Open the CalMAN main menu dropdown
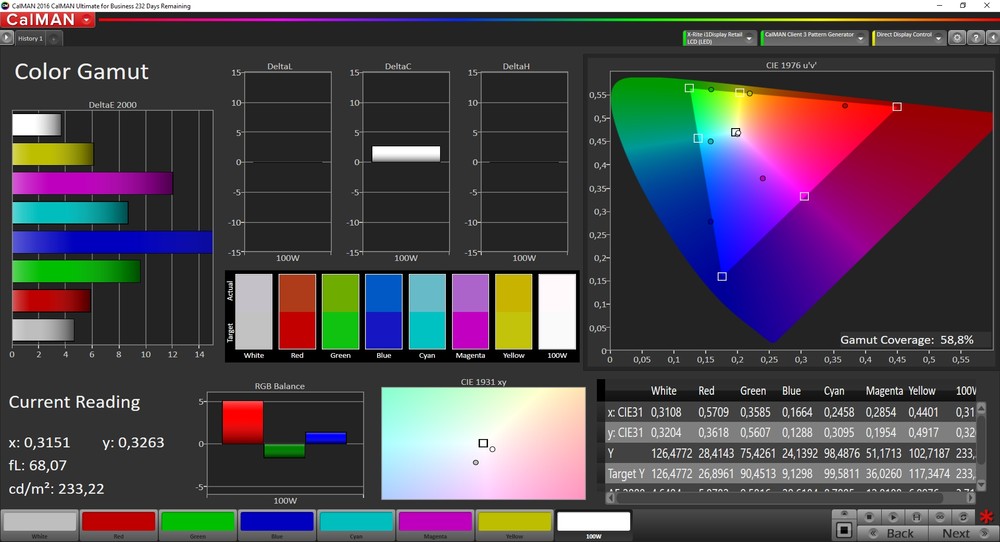1000x542 pixels. pos(87,20)
